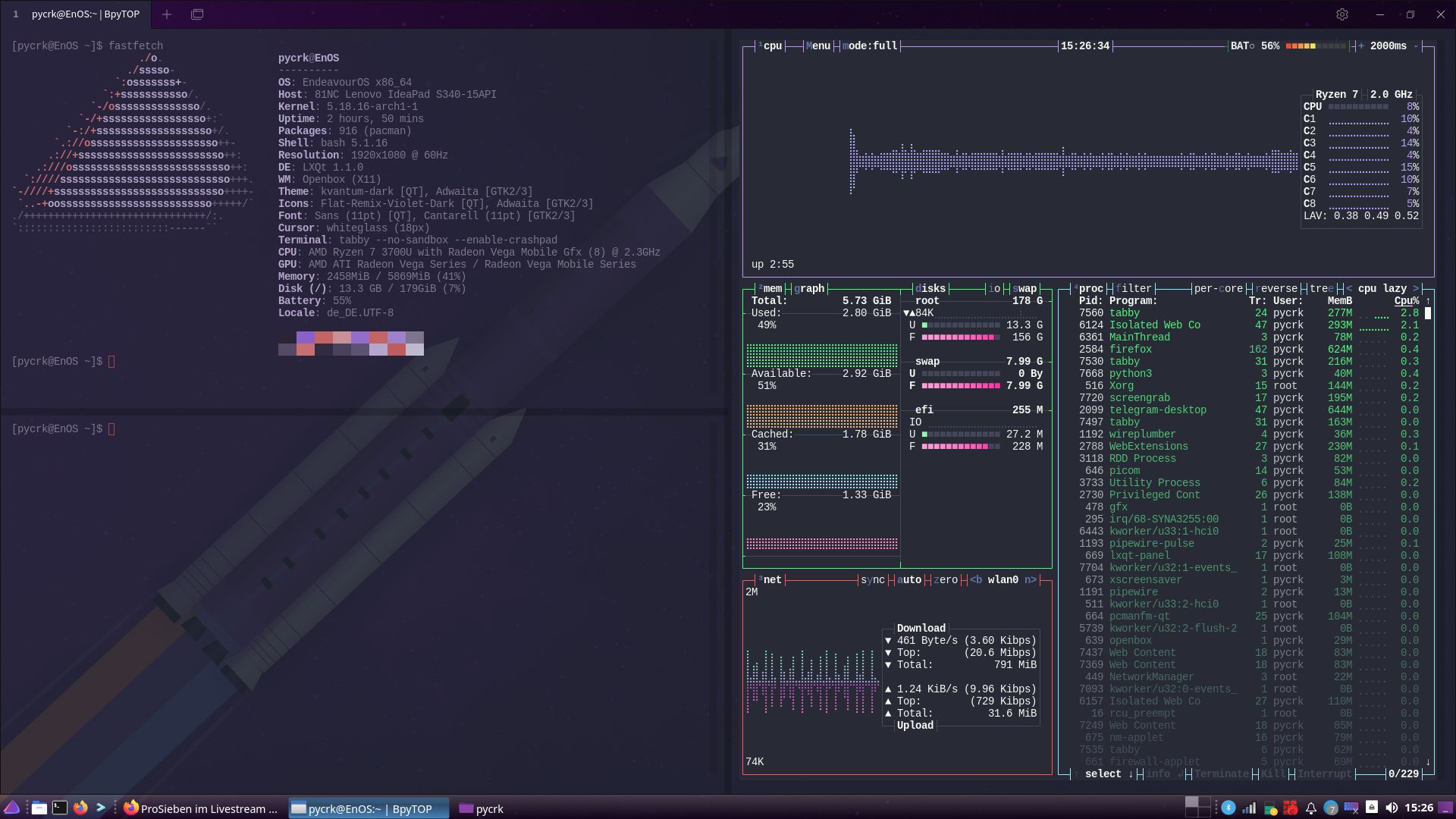The image size is (1456, 819).
Task: Toggle per-core CPU usage in proc
Action: tap(1219, 289)
